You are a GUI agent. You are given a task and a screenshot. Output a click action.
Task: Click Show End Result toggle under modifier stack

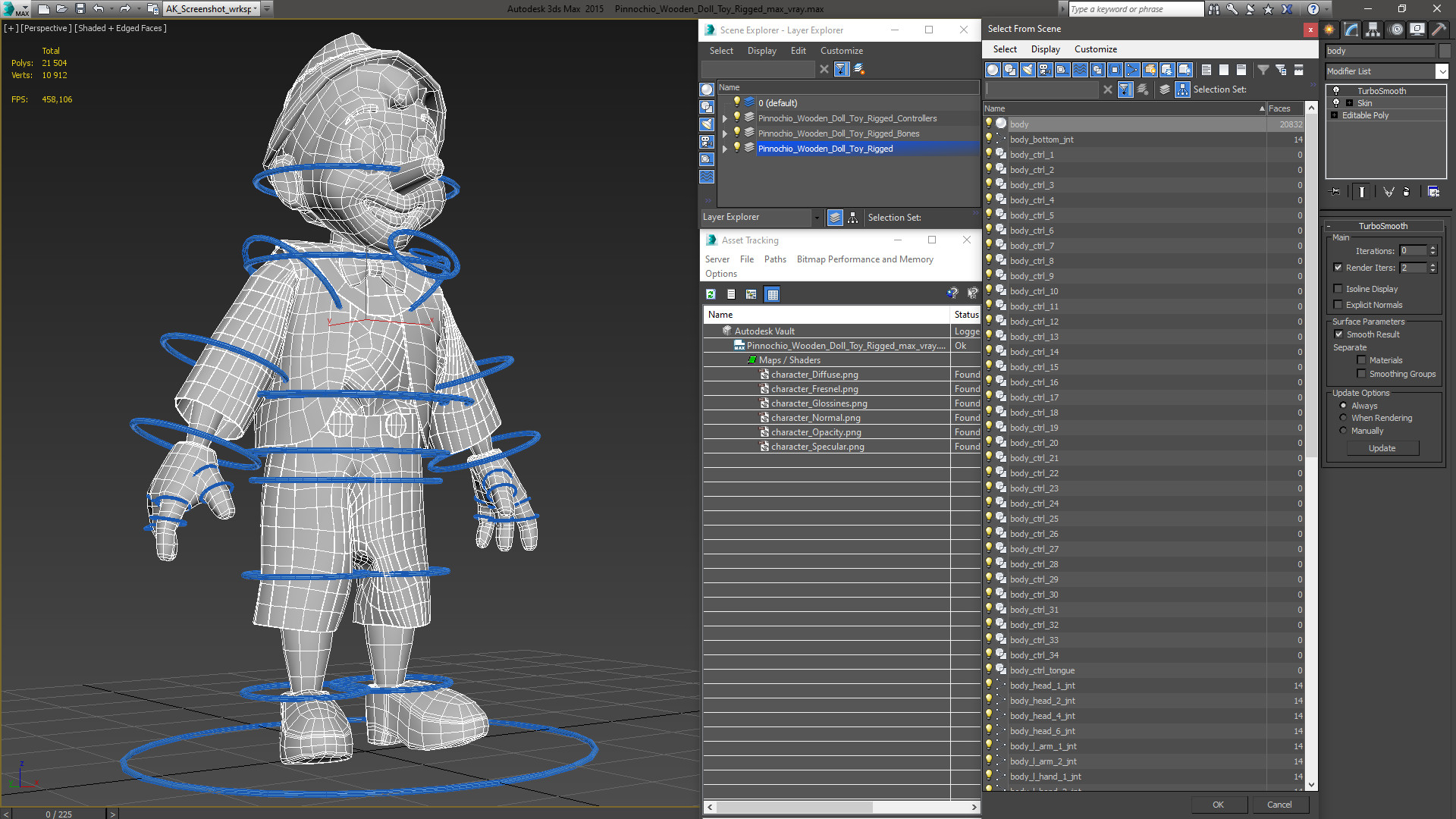[x=1362, y=192]
